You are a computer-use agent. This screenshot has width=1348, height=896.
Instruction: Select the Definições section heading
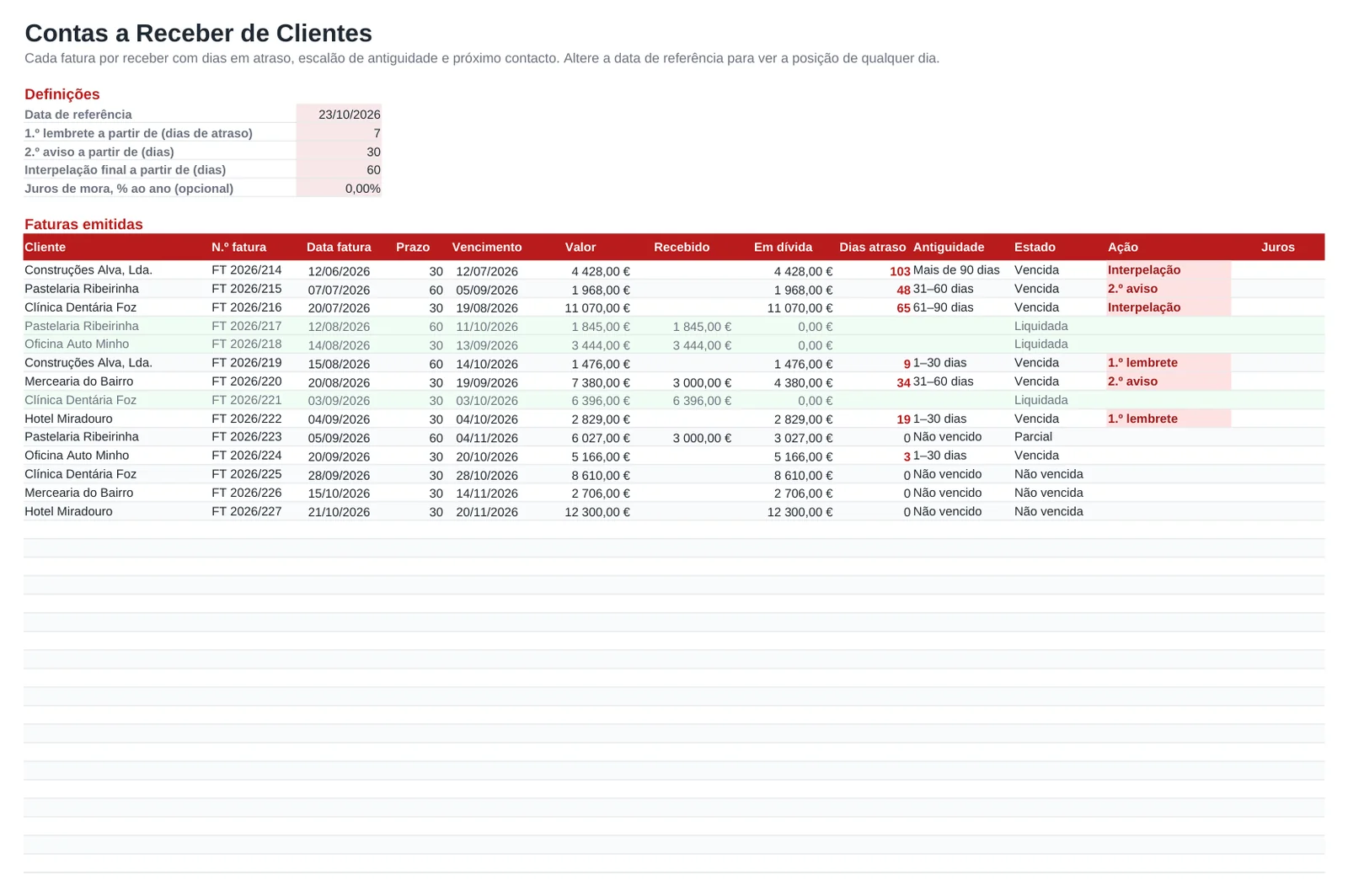coord(62,94)
